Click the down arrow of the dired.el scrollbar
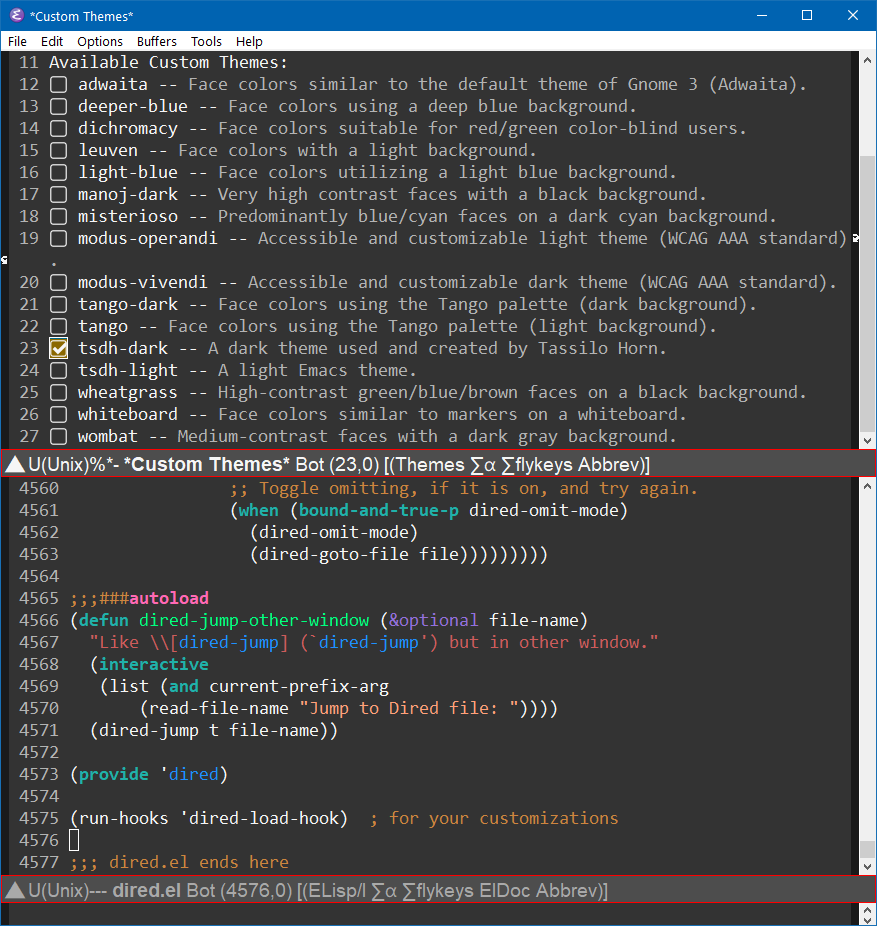 (x=867, y=867)
